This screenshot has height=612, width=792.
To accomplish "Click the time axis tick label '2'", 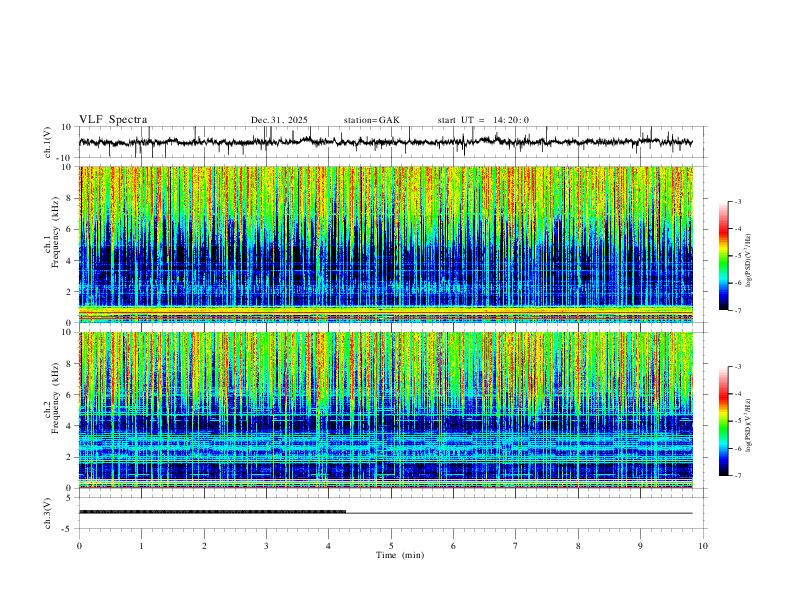I will (x=204, y=546).
